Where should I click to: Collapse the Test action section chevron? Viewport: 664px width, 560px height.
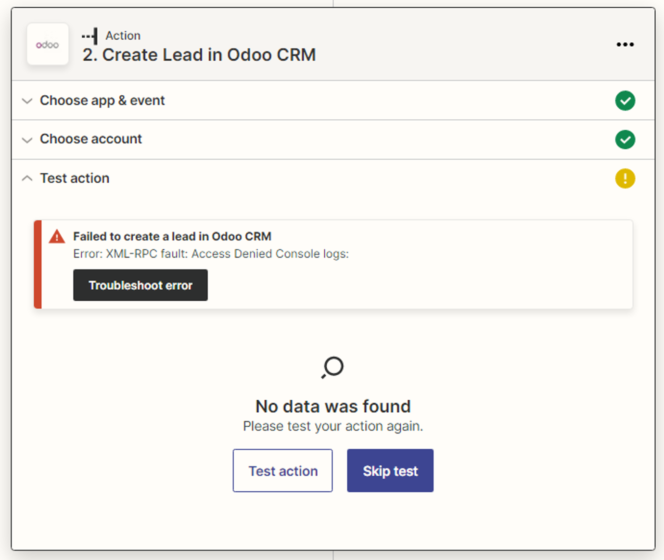pos(27,178)
